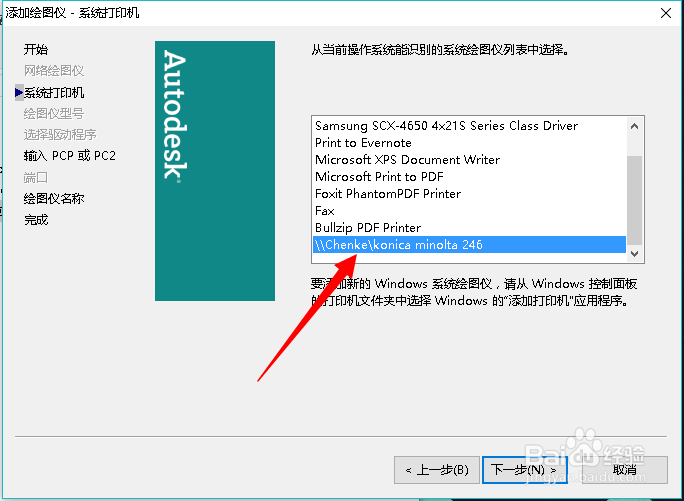This screenshot has width=684, height=501.
Task: Pick Bullzip PDF Printer from list
Action: tap(469, 228)
